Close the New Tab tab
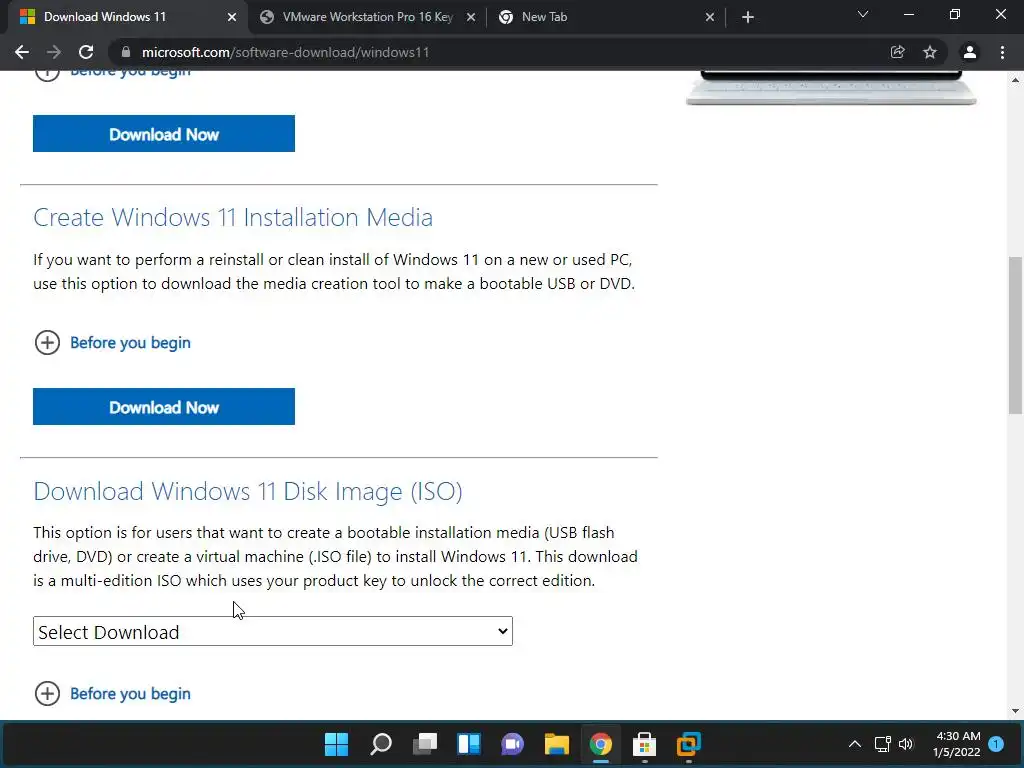This screenshot has width=1024, height=768. [x=710, y=17]
